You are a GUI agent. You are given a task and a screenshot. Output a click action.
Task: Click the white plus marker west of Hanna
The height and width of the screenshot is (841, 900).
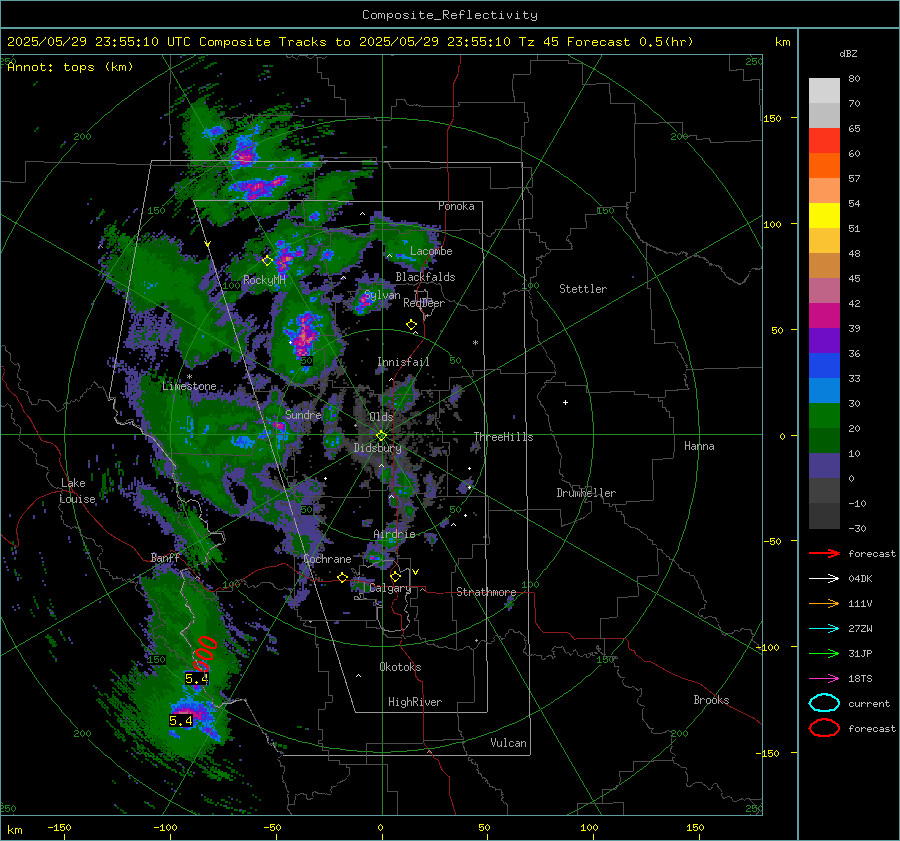[565, 402]
